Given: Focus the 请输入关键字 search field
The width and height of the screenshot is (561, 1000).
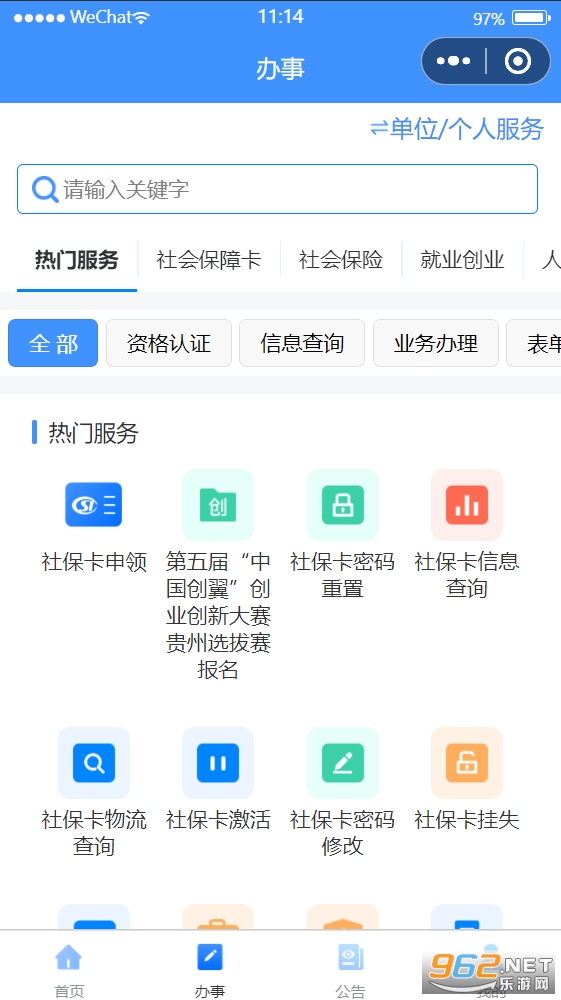Looking at the screenshot, I should coord(277,189).
